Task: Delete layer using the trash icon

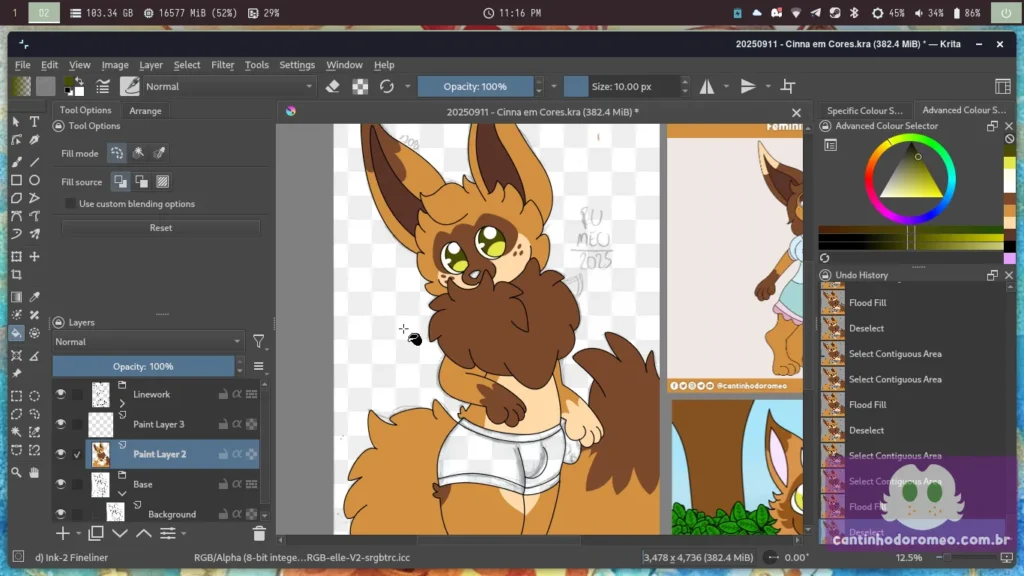Action: point(259,534)
